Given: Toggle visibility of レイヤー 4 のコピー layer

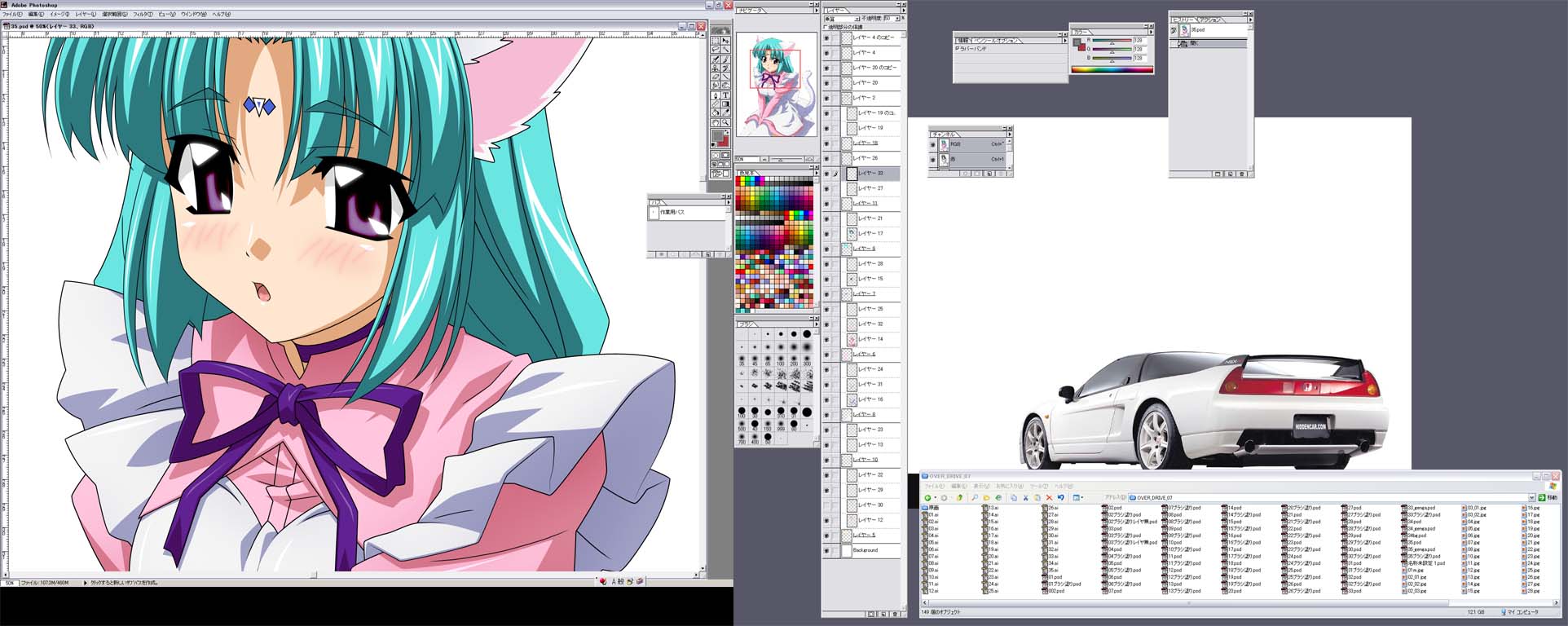Looking at the screenshot, I should (x=826, y=37).
